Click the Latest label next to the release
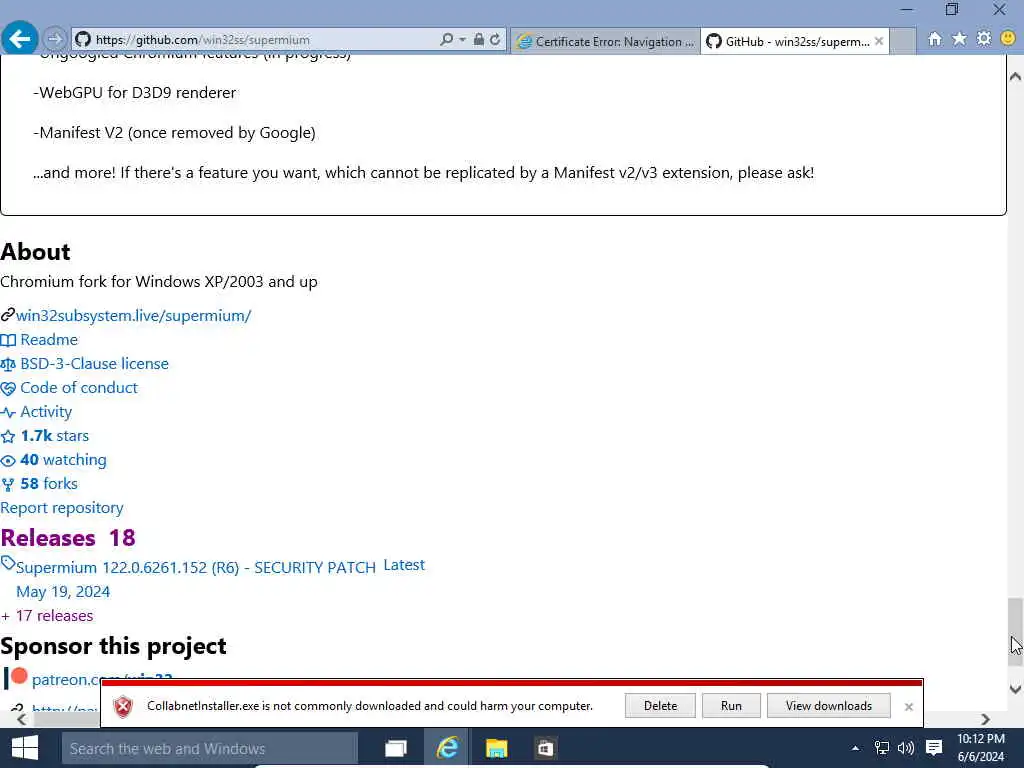The height and width of the screenshot is (768, 1024). coord(404,565)
